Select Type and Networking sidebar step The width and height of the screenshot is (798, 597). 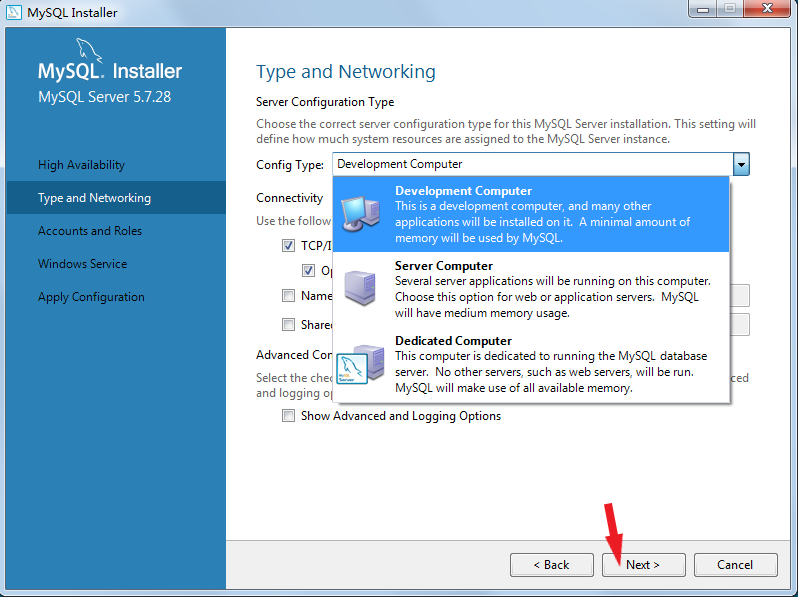pos(116,197)
